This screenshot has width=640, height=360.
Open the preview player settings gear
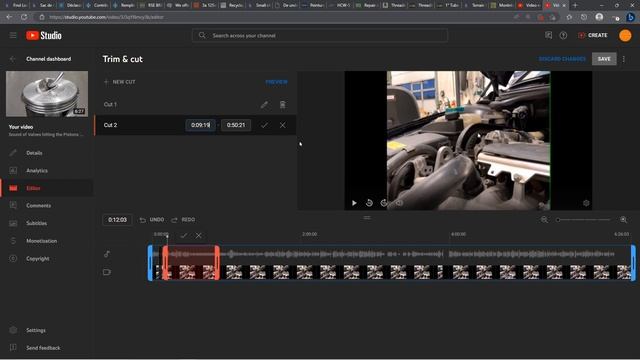586,203
